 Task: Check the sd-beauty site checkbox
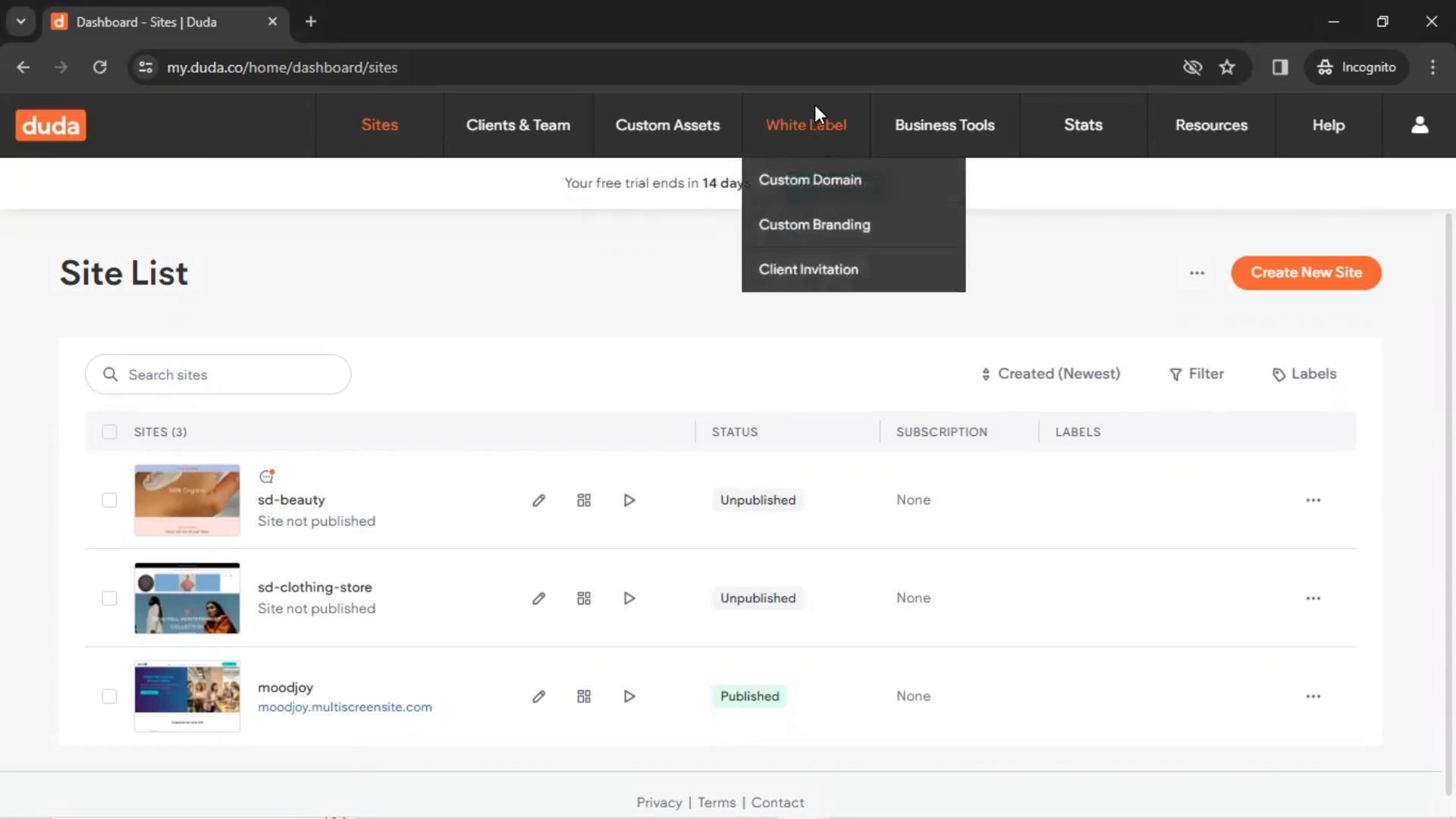point(109,500)
